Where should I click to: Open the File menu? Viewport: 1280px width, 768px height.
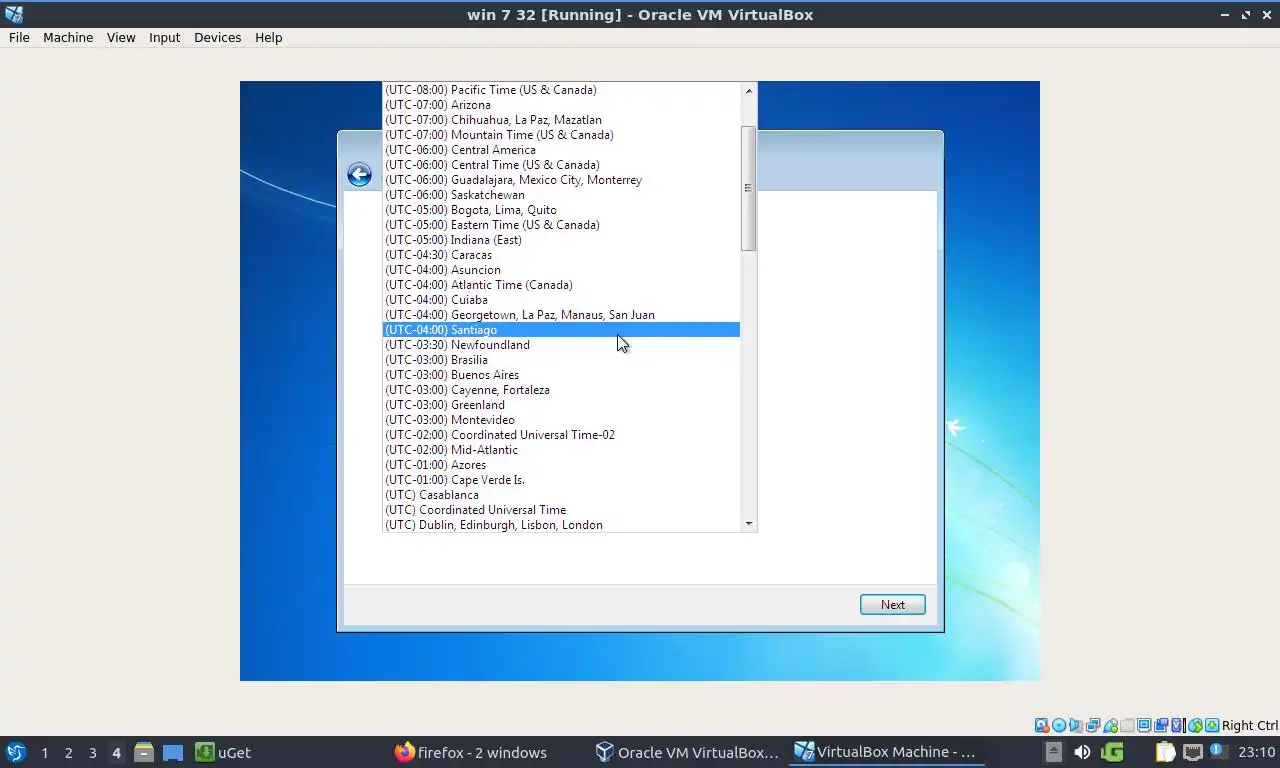(19, 37)
